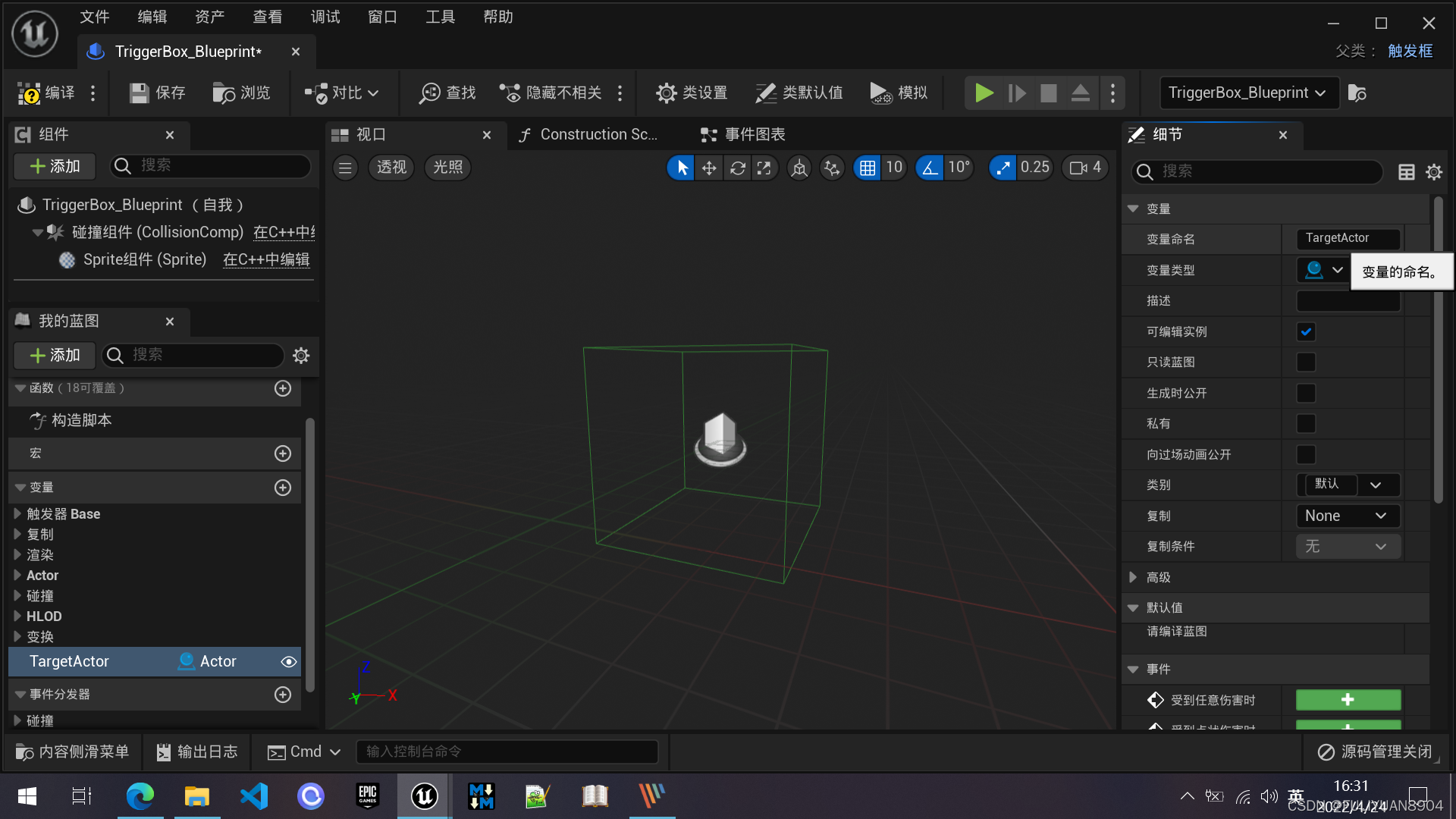Expand the Advanced section in Details

[x=1133, y=577]
